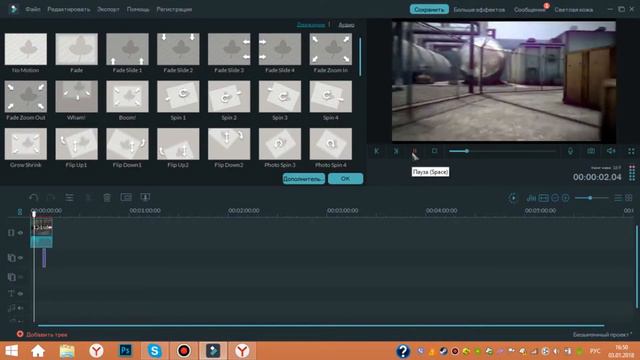Screen dimensions: 640x360
Task: Open Больше эффектов link
Action: [479, 9]
